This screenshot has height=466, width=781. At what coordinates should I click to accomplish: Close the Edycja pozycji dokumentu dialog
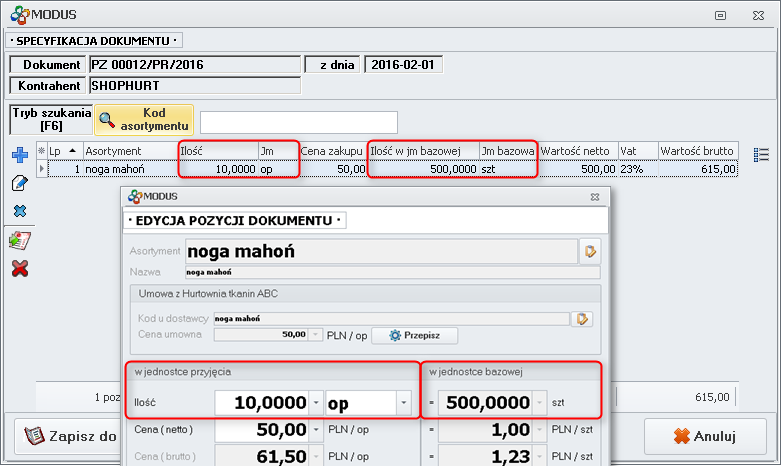tap(595, 197)
